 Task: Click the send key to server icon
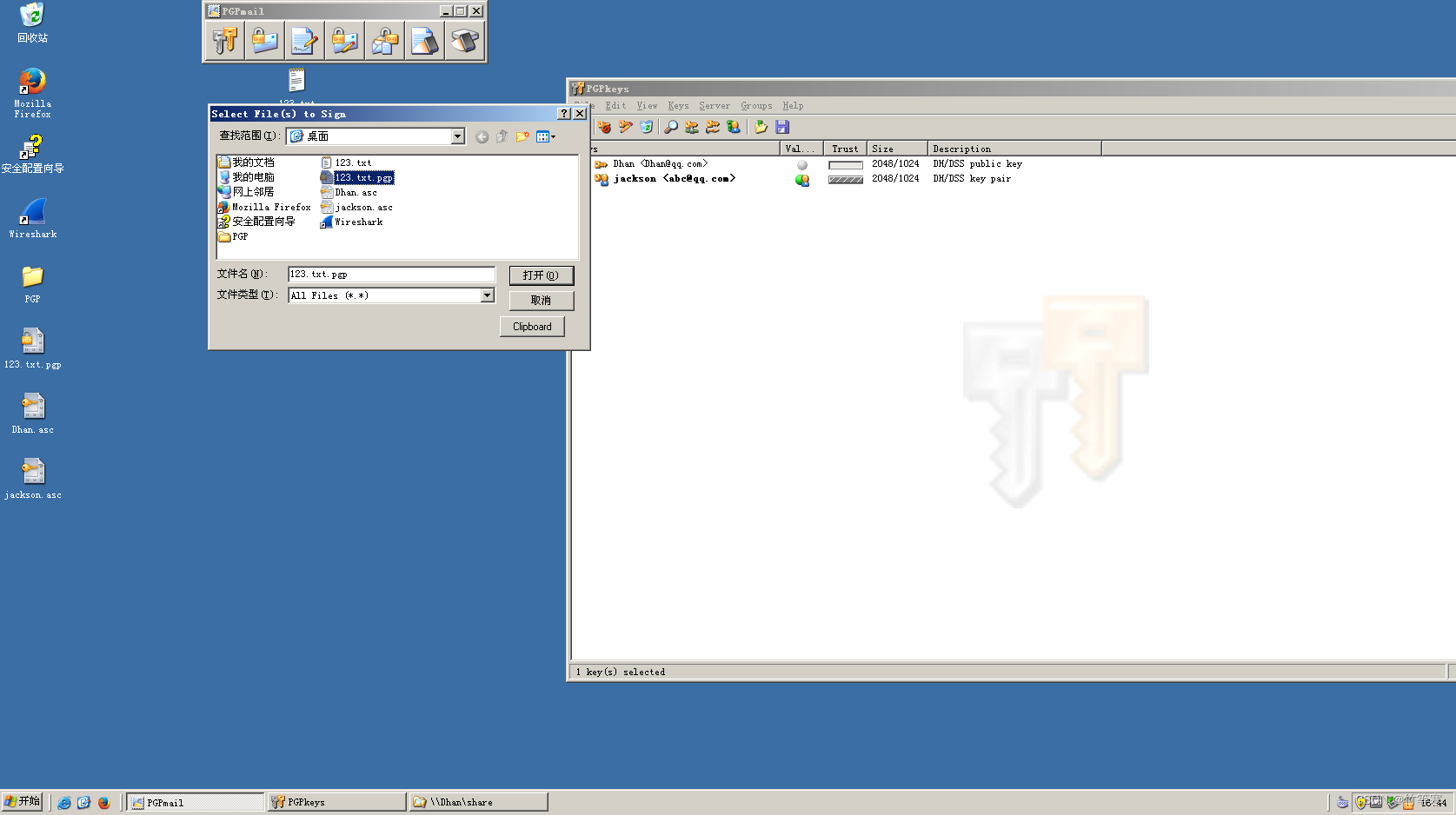coord(692,127)
